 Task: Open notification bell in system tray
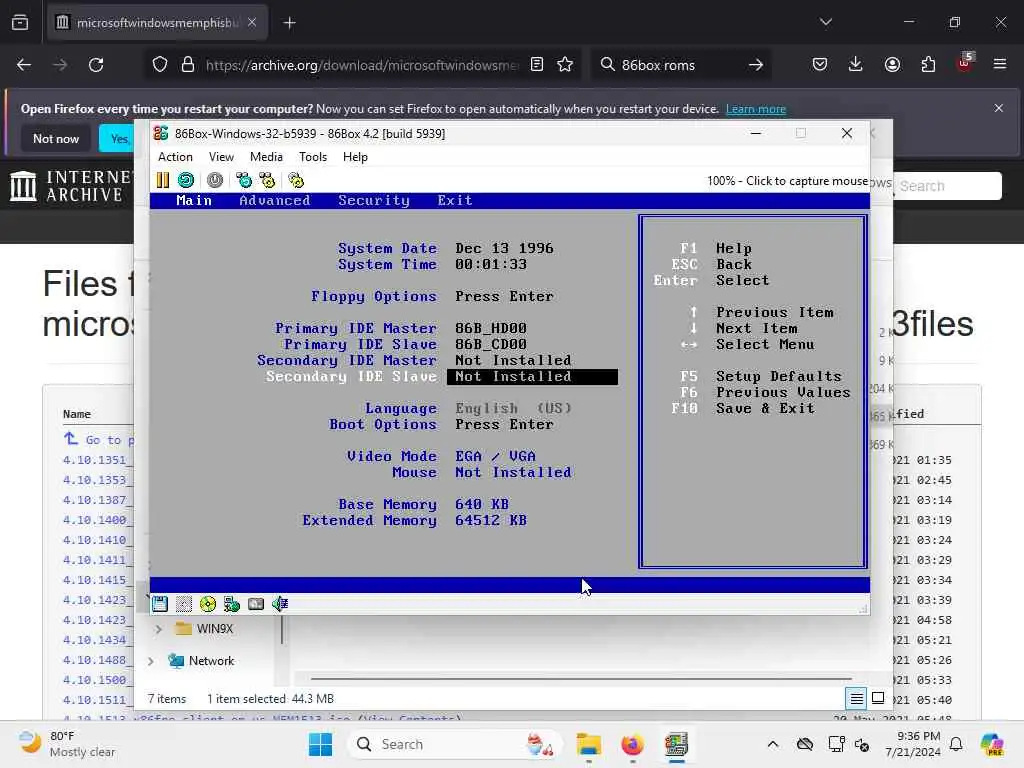(956, 744)
